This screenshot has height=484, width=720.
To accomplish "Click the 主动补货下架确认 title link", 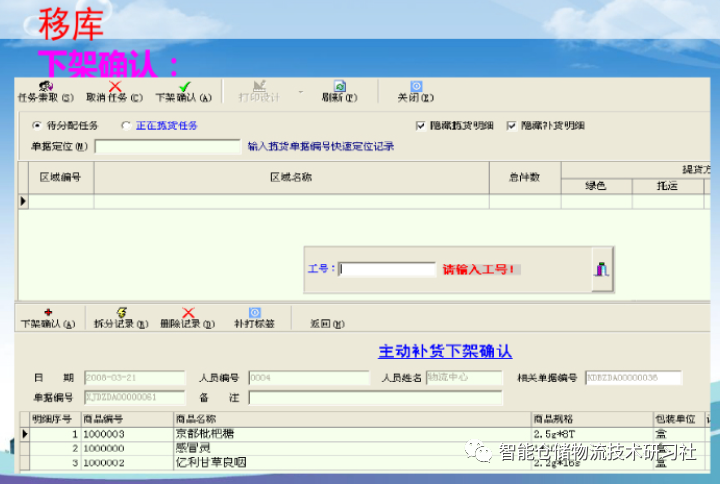I will (445, 351).
